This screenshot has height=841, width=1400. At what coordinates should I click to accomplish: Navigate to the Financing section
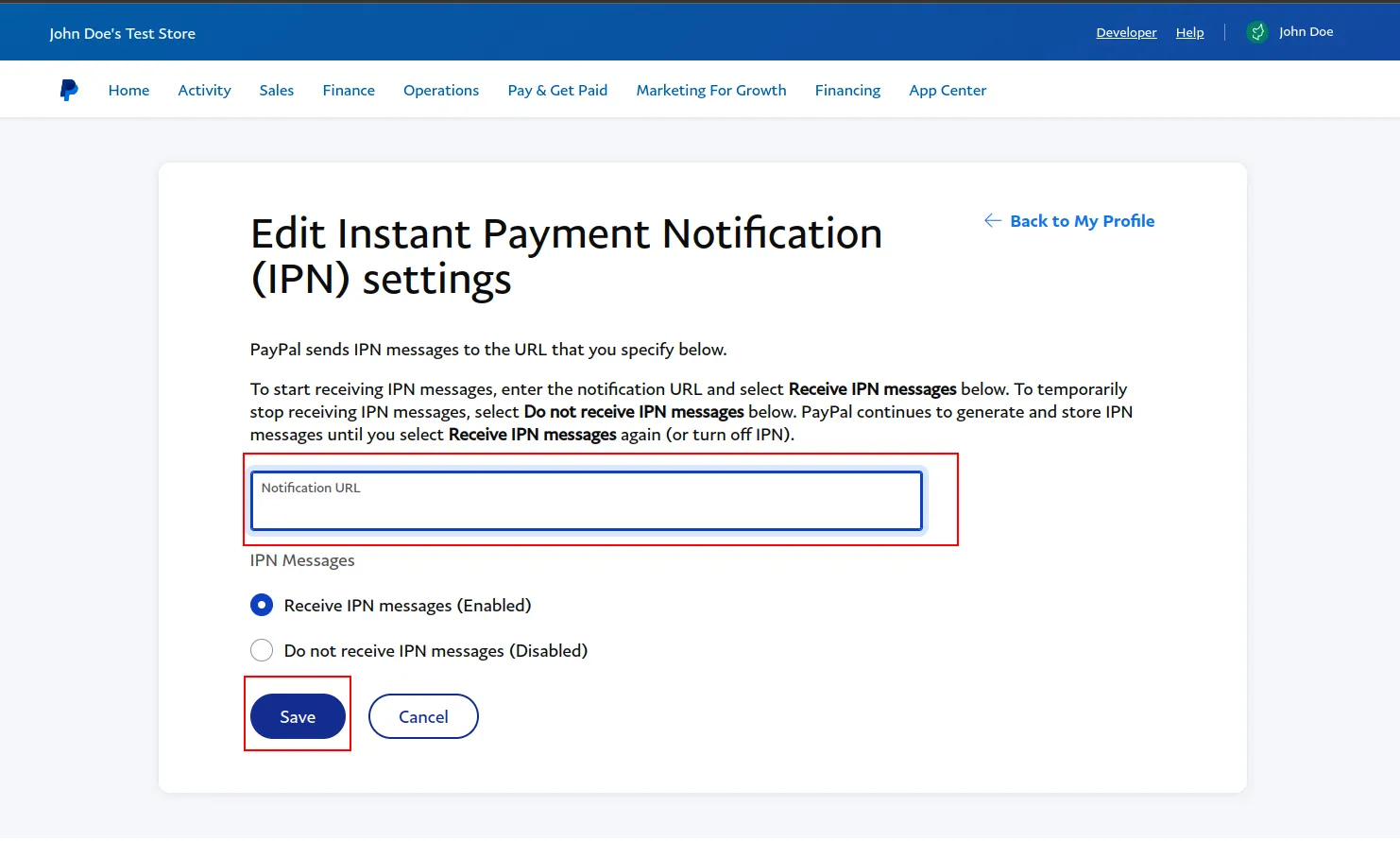847,90
